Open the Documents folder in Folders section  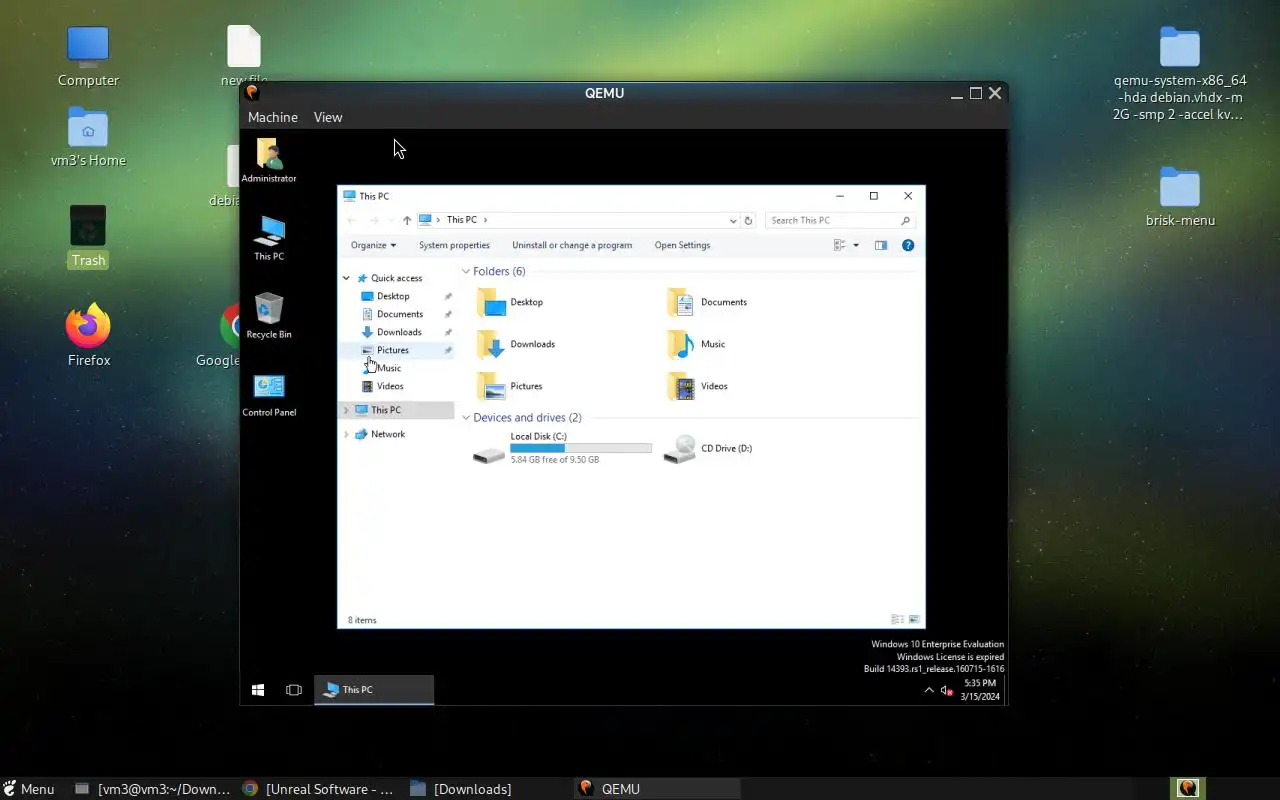[707, 302]
